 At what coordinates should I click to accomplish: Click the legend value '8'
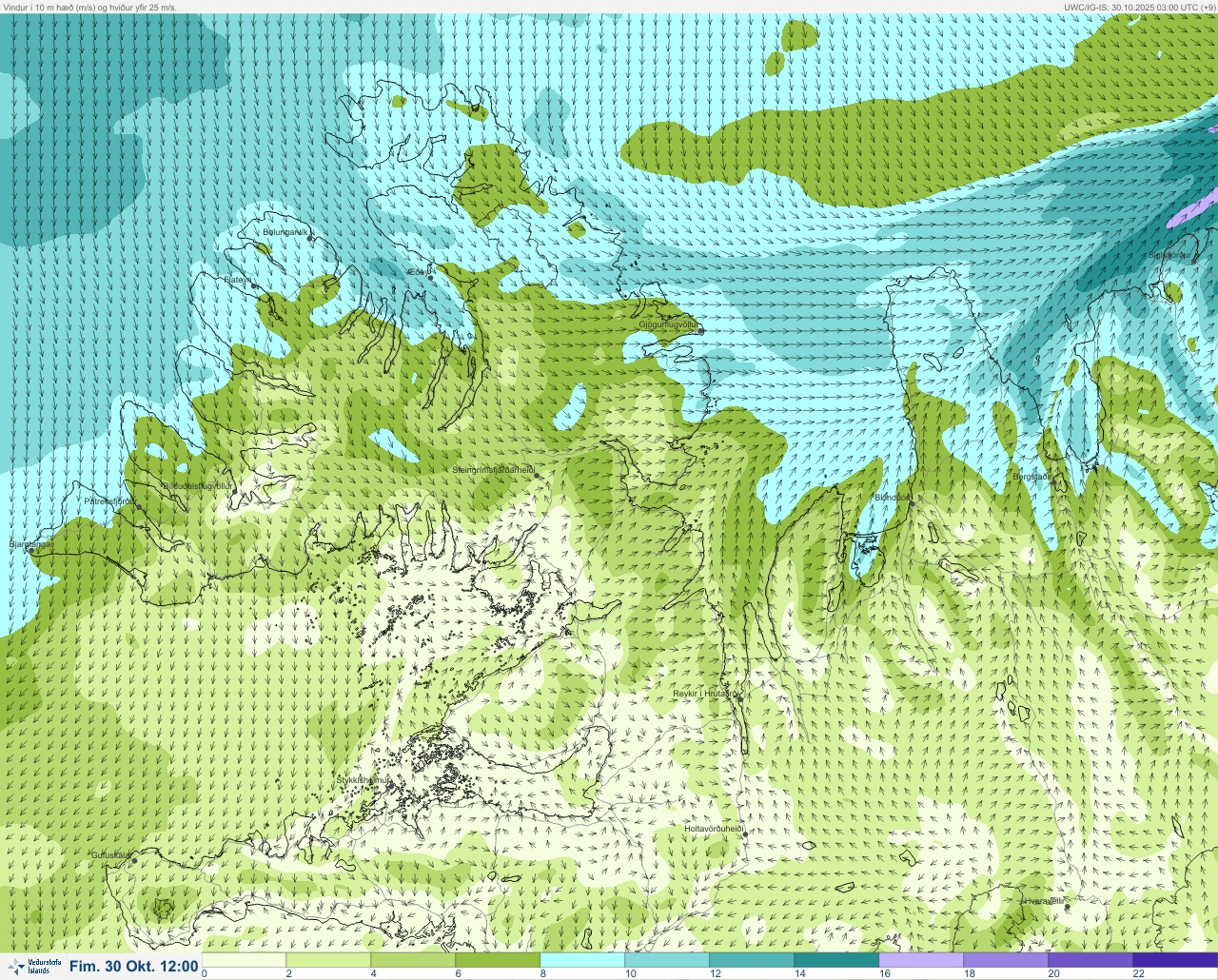click(x=542, y=973)
